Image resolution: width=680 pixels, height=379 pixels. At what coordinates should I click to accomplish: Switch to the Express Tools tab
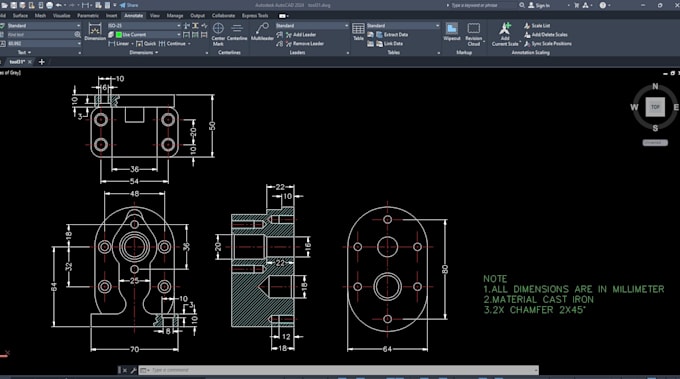[x=255, y=16]
